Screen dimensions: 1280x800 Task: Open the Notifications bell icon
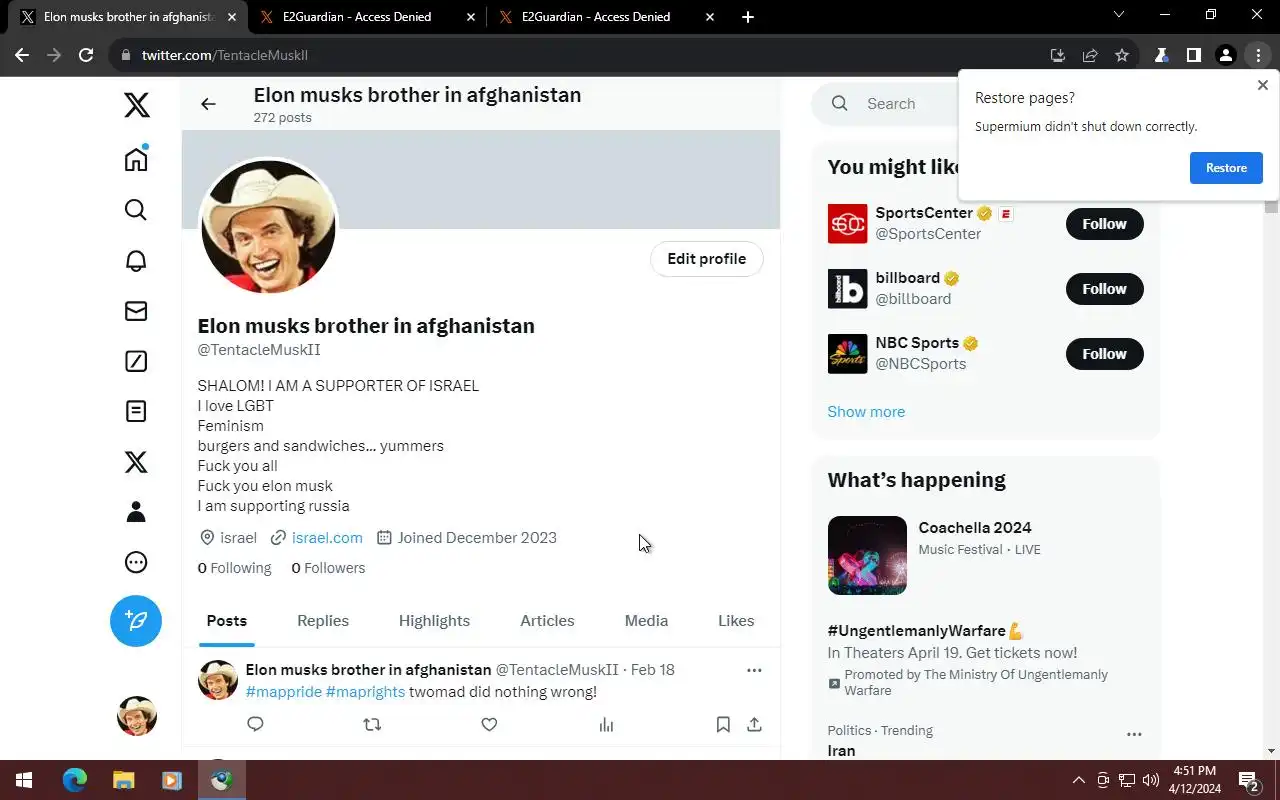tap(136, 260)
